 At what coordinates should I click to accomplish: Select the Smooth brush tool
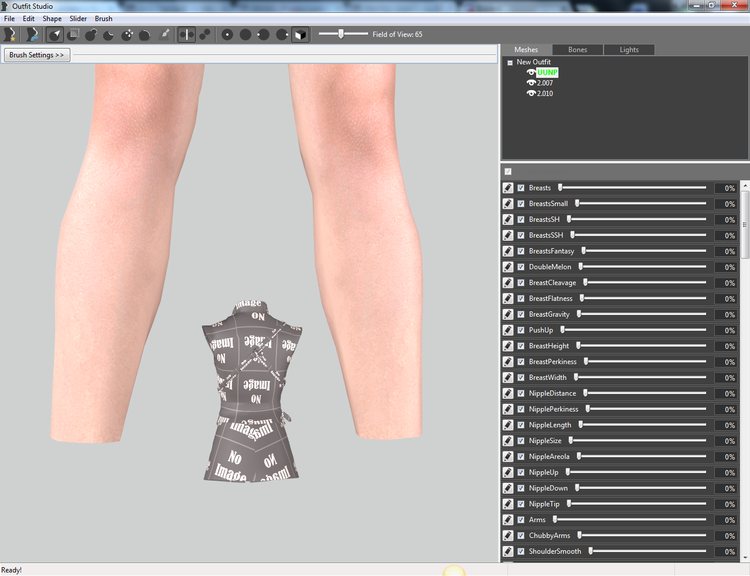click(x=144, y=34)
